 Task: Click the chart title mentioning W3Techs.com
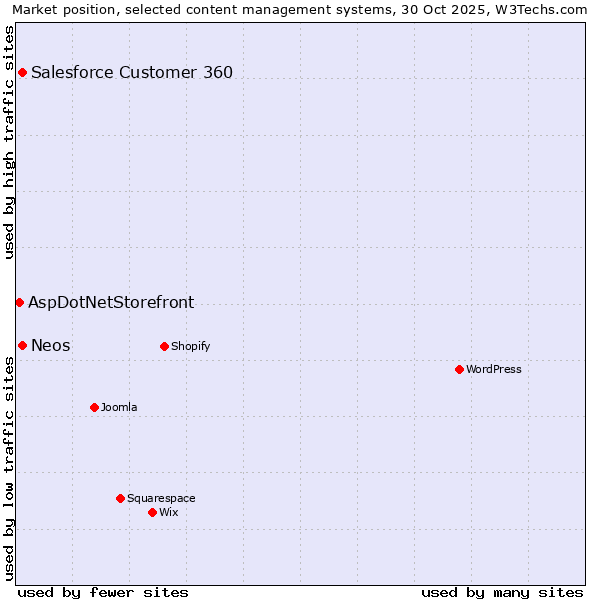coord(300,9)
